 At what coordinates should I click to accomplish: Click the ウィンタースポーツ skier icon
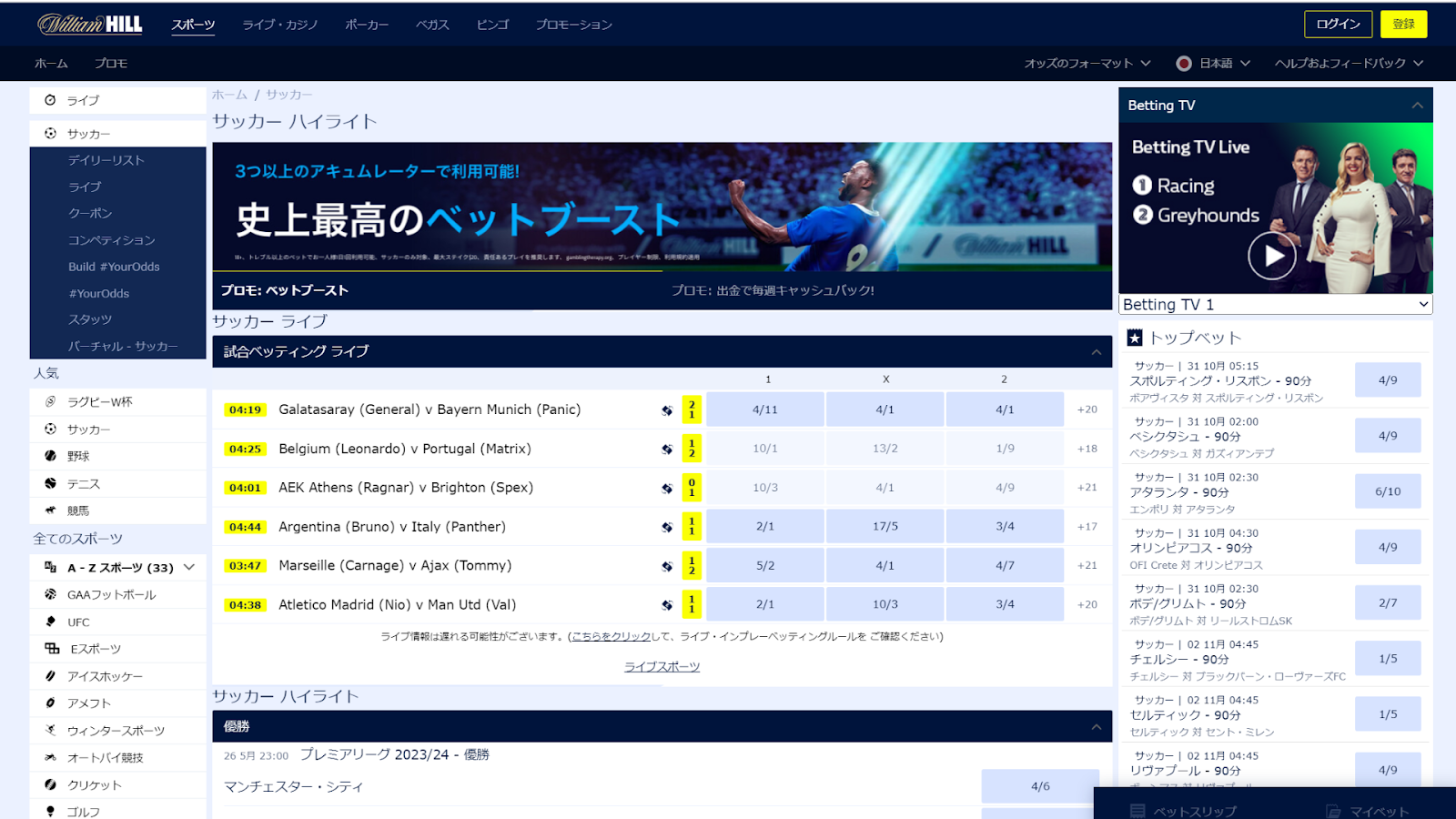[50, 730]
